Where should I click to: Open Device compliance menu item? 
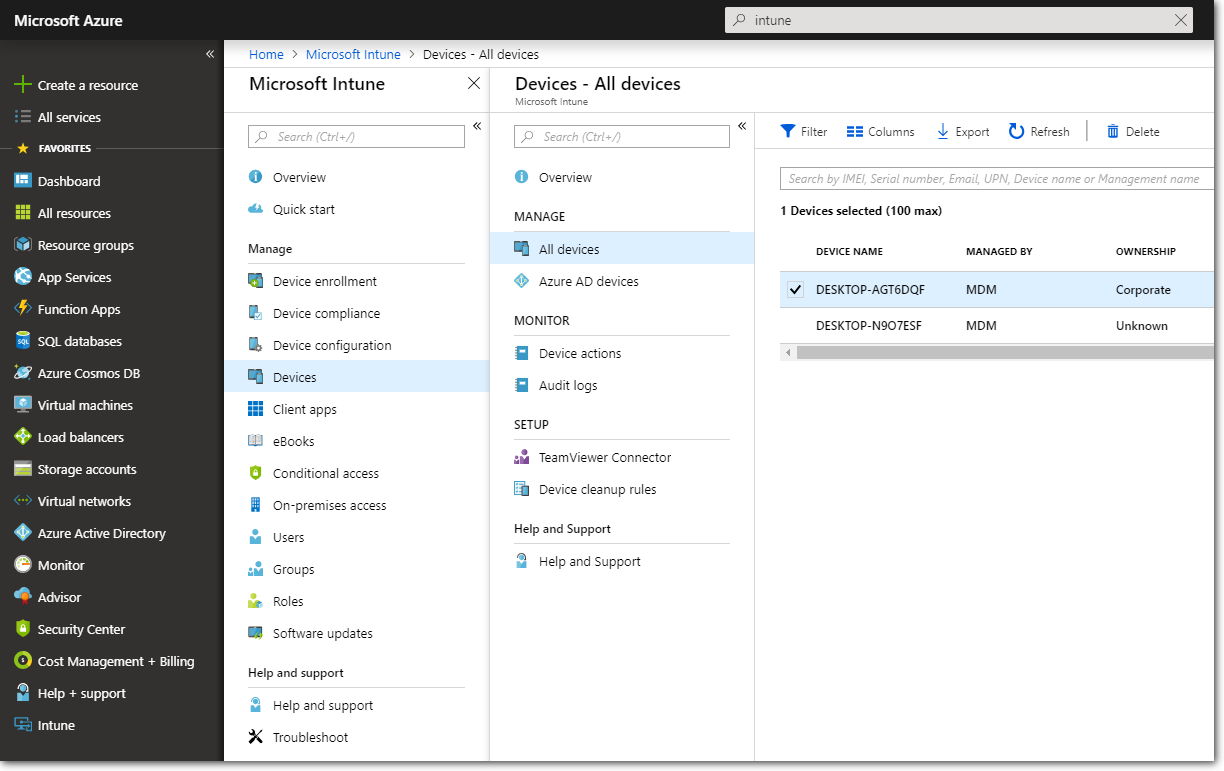click(326, 313)
